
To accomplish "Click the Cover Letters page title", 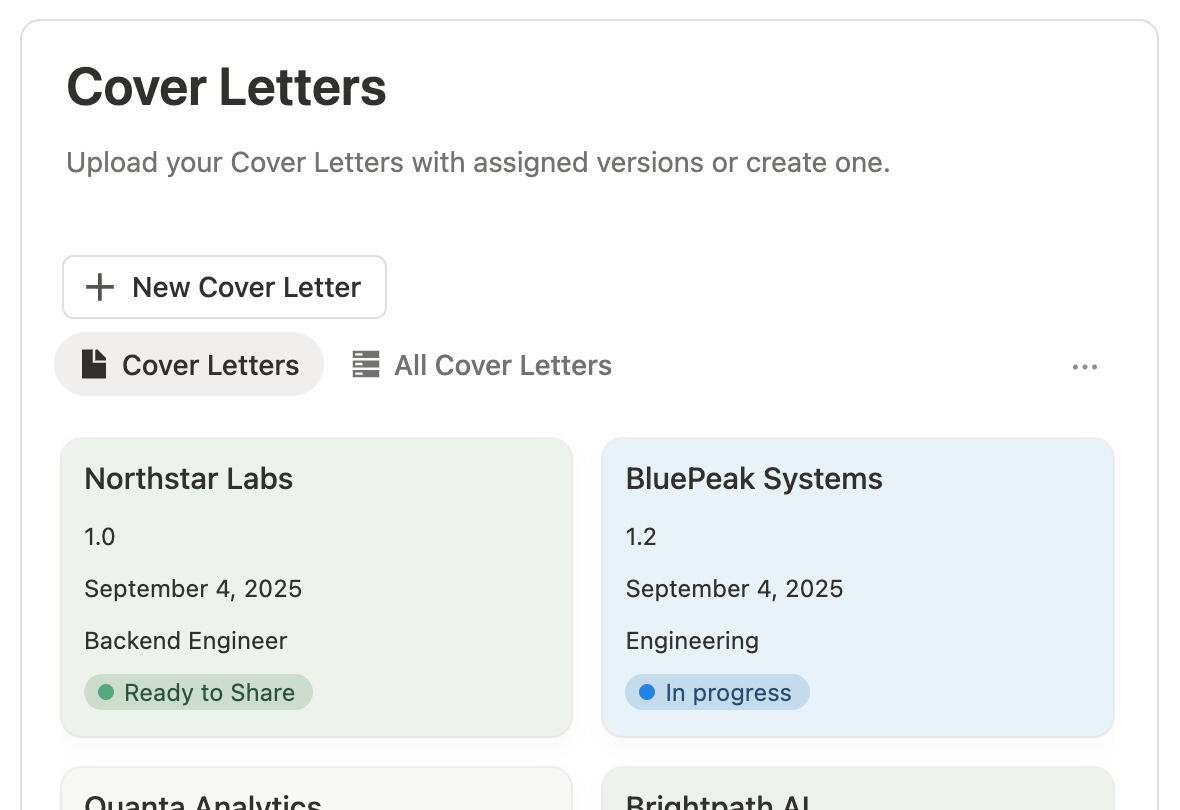I will [226, 87].
